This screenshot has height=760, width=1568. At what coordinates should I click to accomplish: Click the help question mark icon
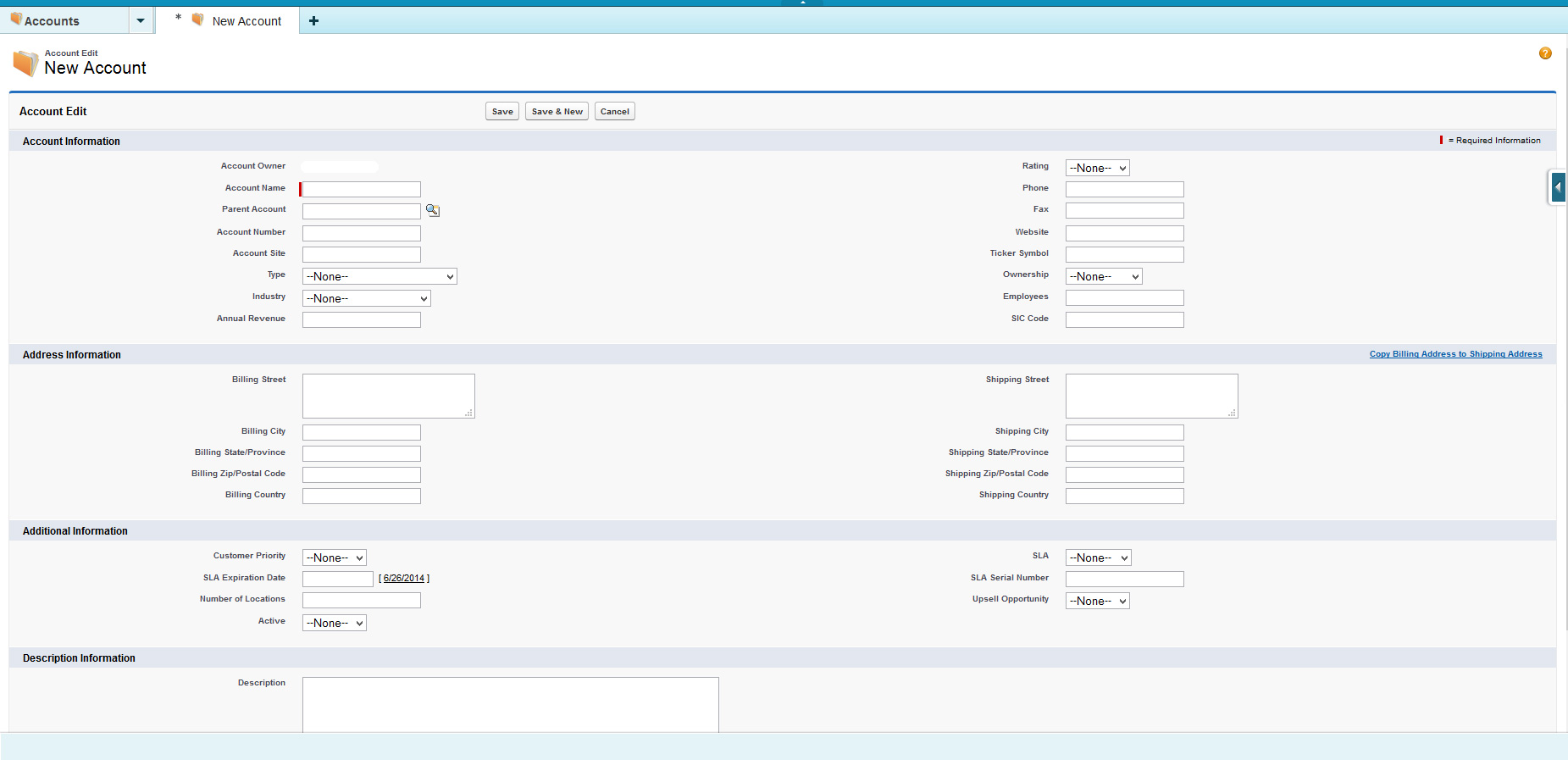click(x=1545, y=53)
